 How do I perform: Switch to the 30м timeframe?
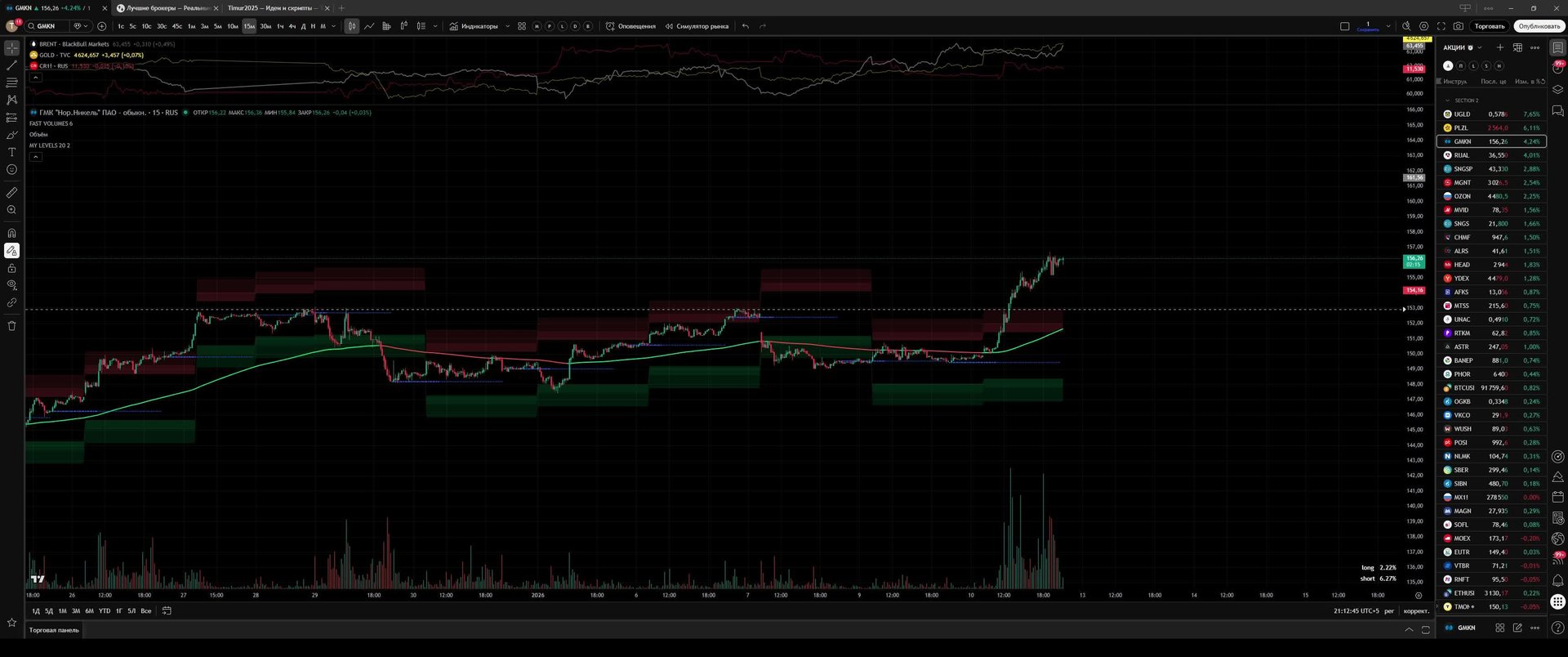click(x=265, y=26)
